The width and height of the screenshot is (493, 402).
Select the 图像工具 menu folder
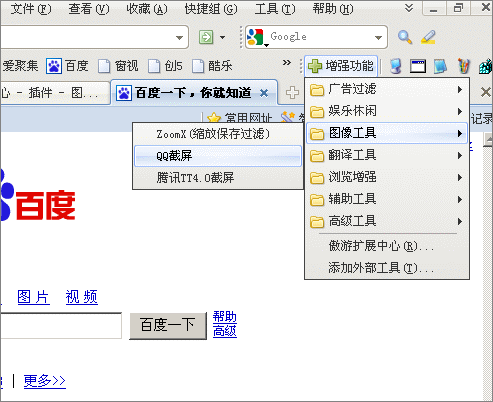(x=387, y=133)
